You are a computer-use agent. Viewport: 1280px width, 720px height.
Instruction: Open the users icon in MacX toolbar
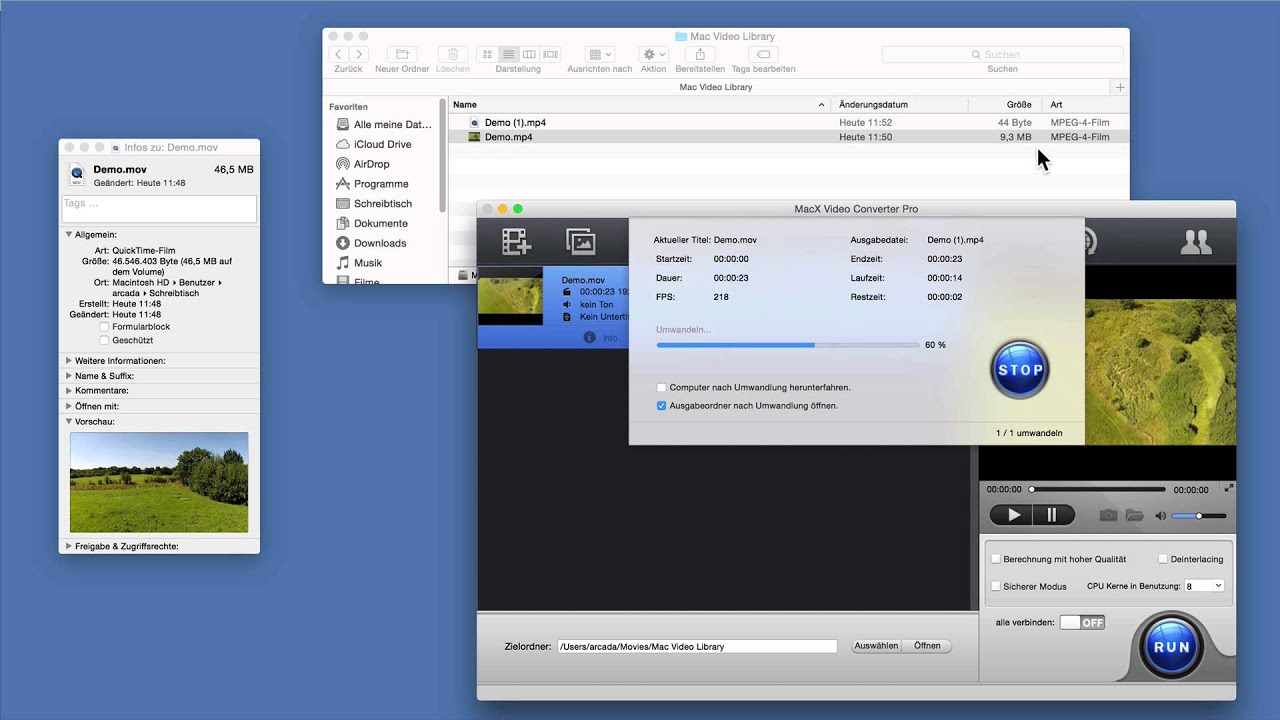click(x=1196, y=242)
